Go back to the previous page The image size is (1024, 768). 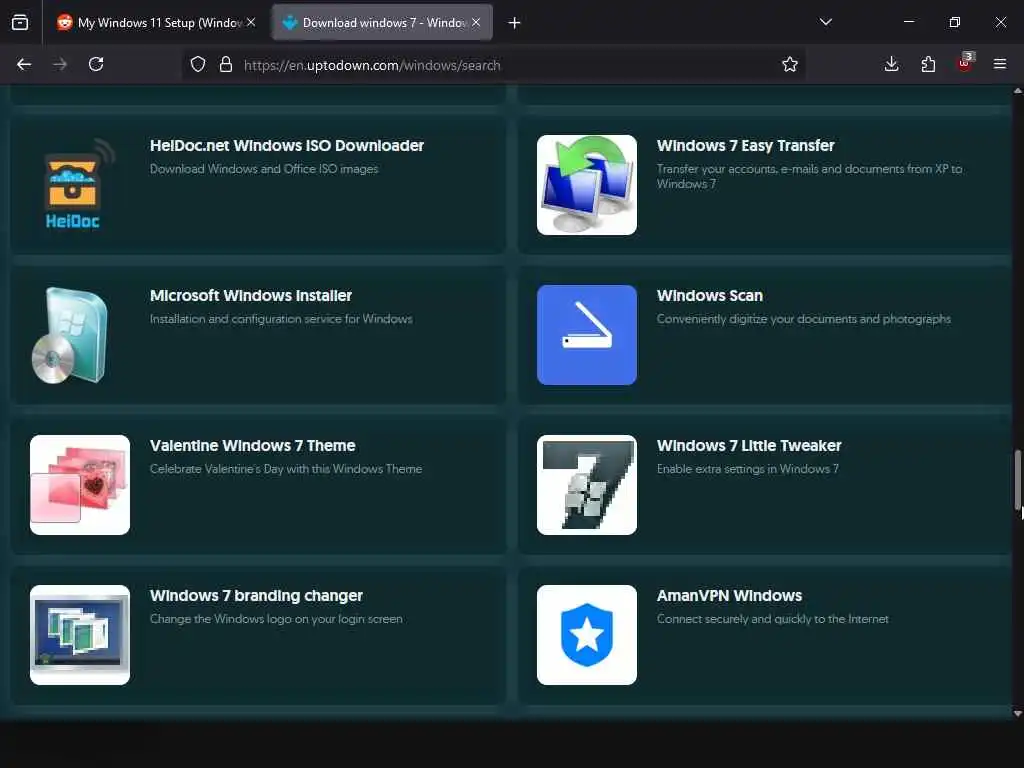click(24, 65)
